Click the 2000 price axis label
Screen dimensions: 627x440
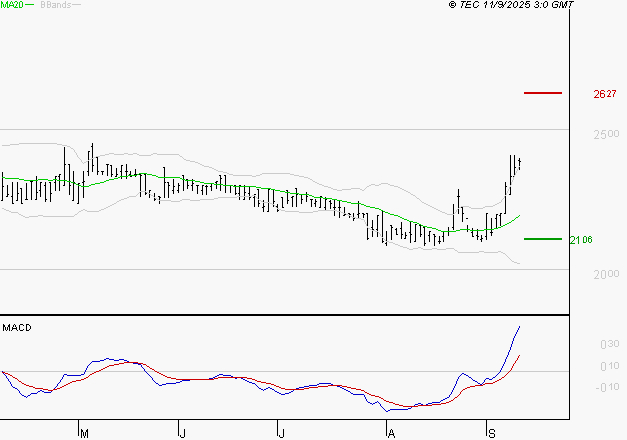606,274
